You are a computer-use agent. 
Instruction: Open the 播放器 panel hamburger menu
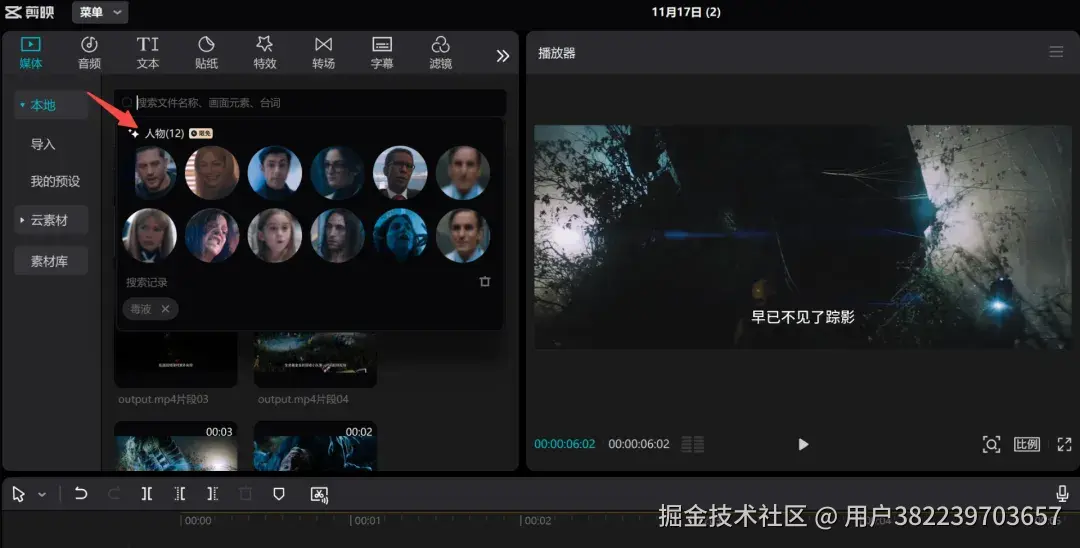point(1056,52)
